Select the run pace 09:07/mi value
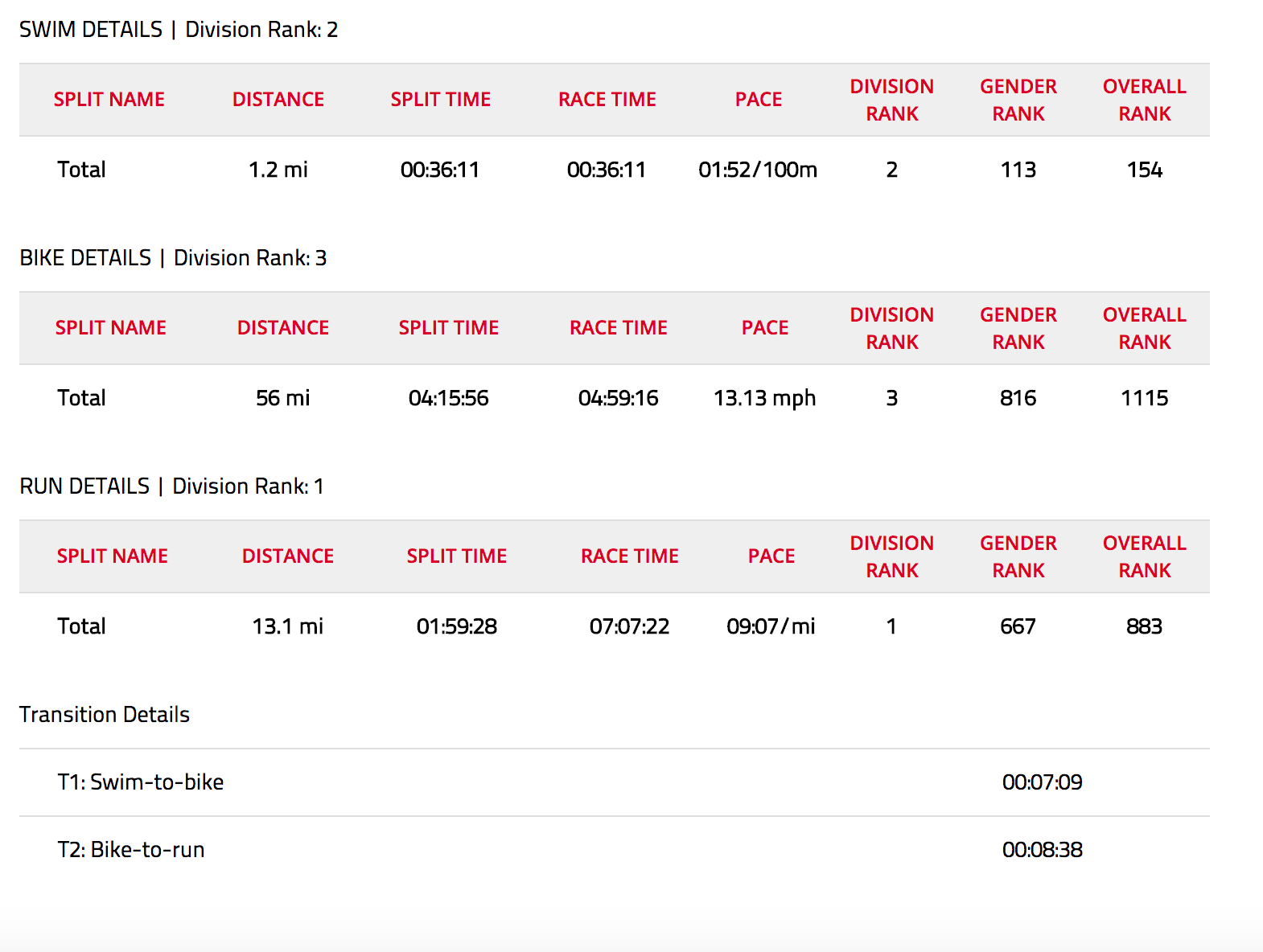 pyautogui.click(x=771, y=626)
